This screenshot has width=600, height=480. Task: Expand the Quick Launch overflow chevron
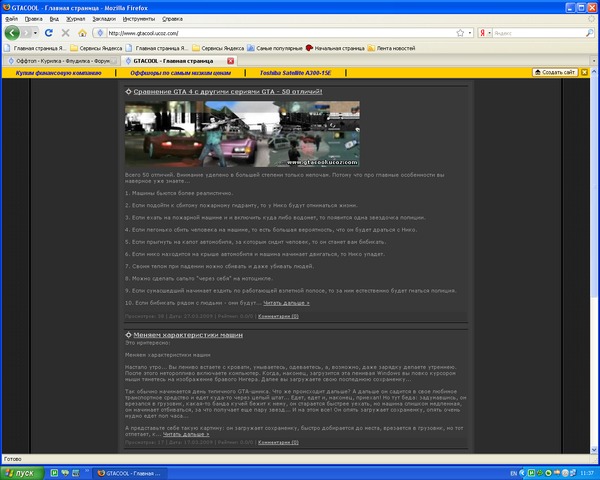point(86,471)
